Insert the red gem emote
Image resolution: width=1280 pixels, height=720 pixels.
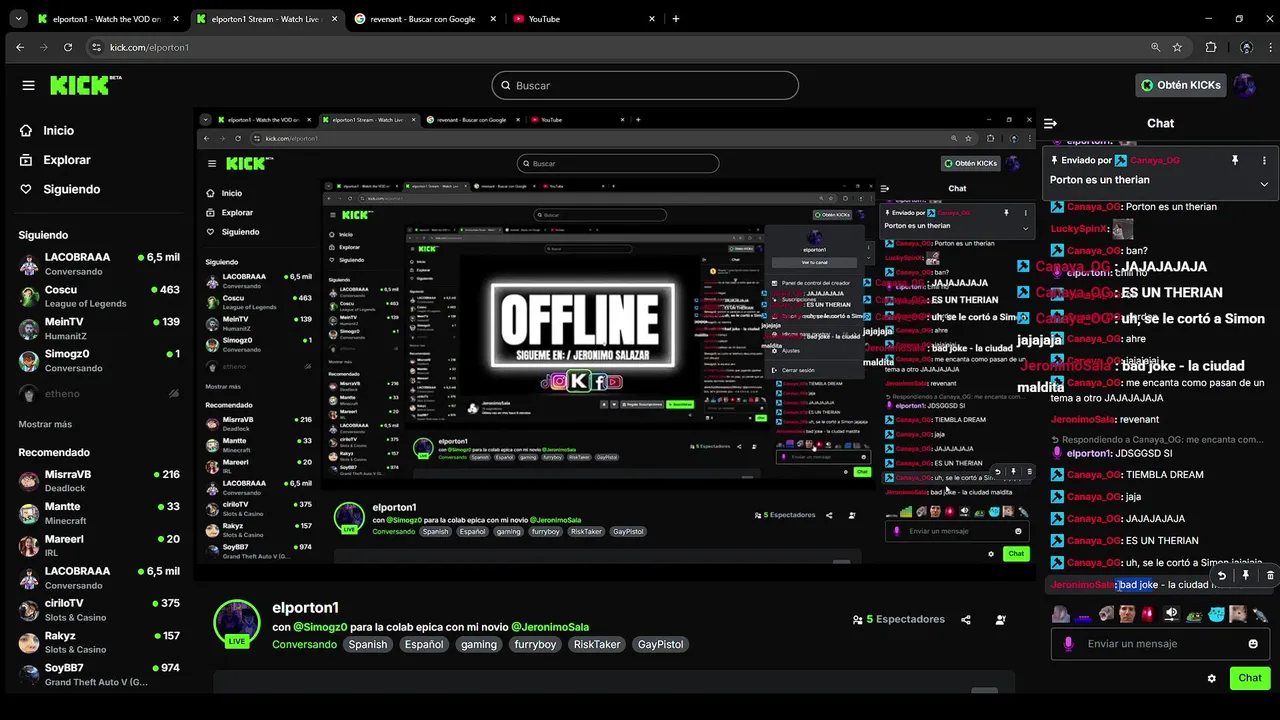pos(1147,614)
